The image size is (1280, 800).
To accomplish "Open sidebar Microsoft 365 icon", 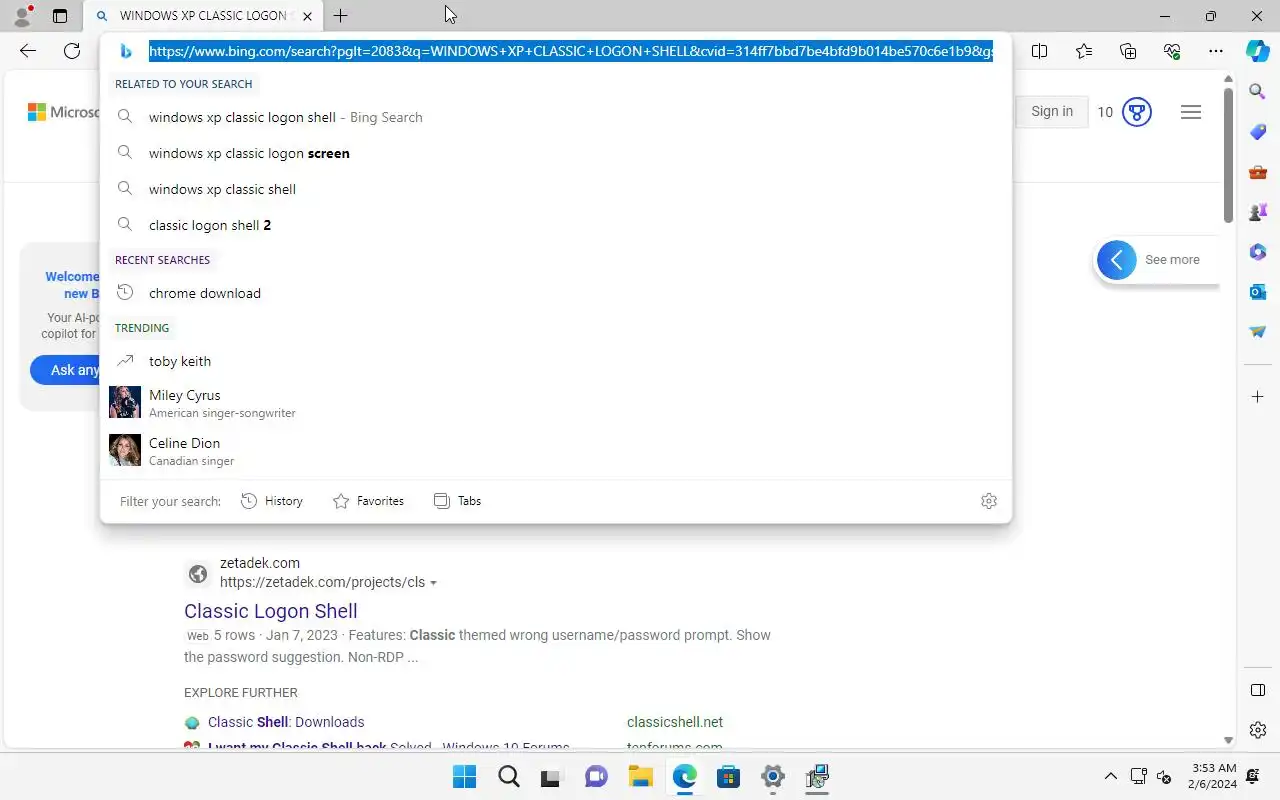I will (x=1258, y=252).
